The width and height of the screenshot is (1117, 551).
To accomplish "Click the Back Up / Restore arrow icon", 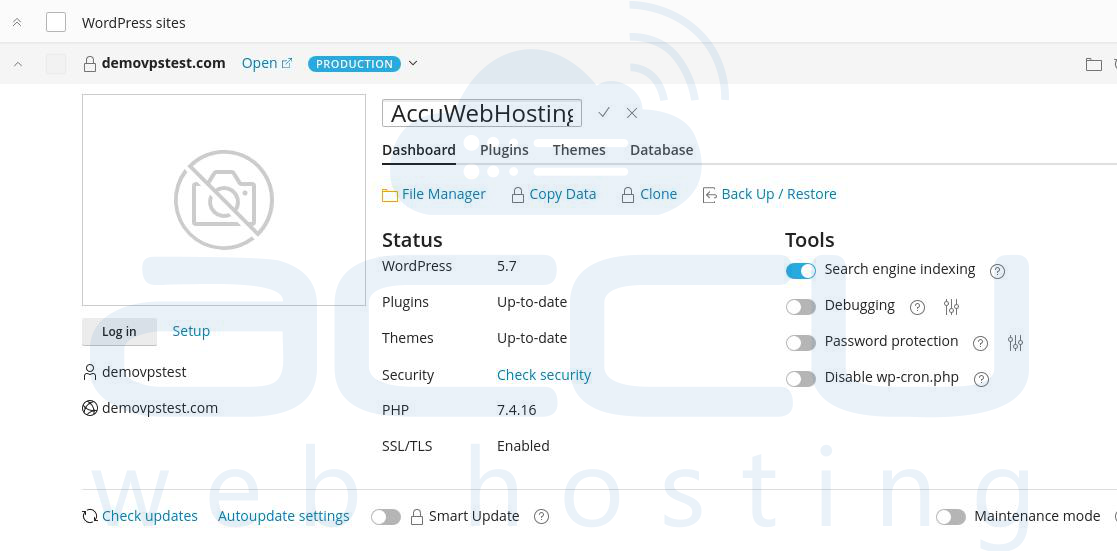I will (x=710, y=195).
